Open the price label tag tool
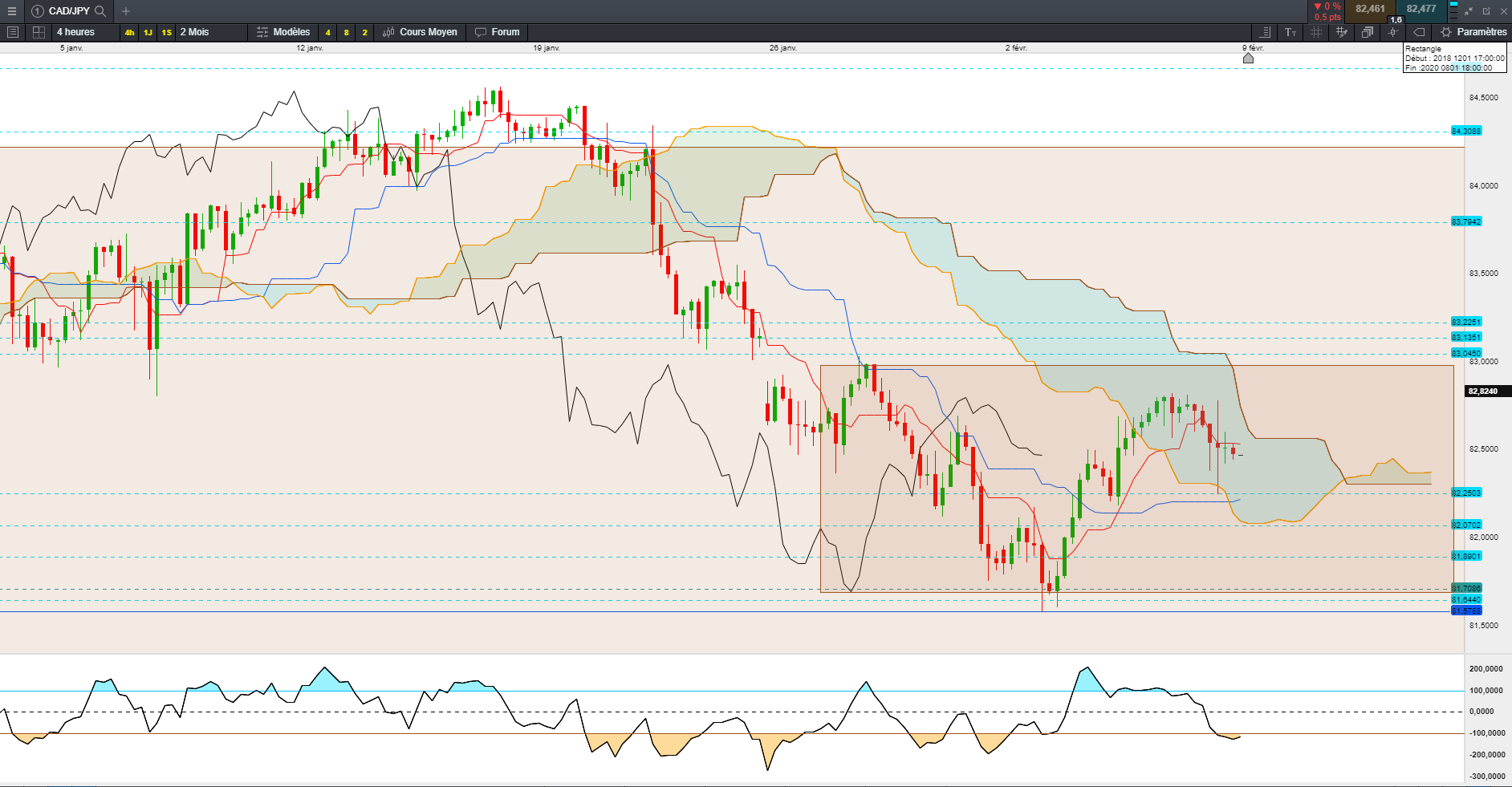Screen dimensions: 1512x787 pyautogui.click(x=1418, y=32)
